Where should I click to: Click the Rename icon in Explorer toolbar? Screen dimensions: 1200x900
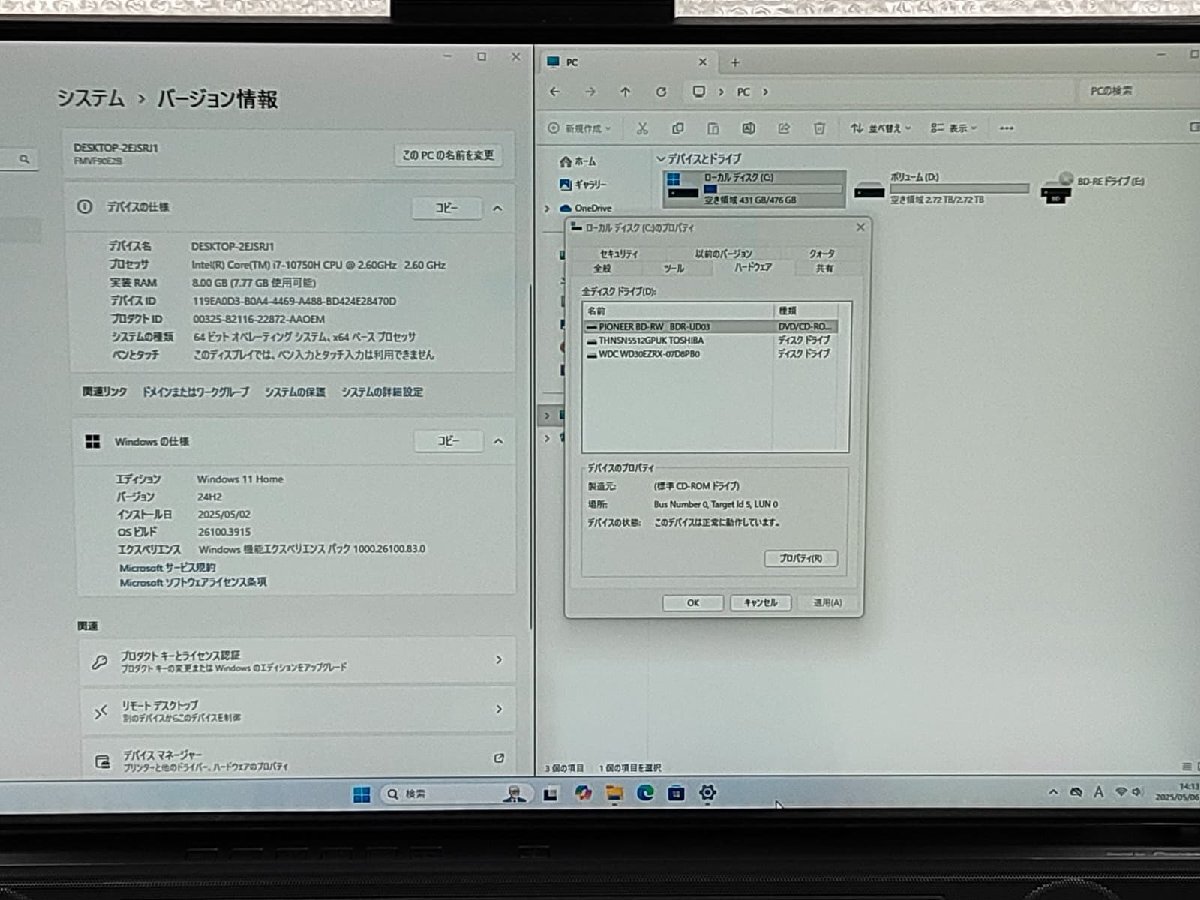pos(748,128)
